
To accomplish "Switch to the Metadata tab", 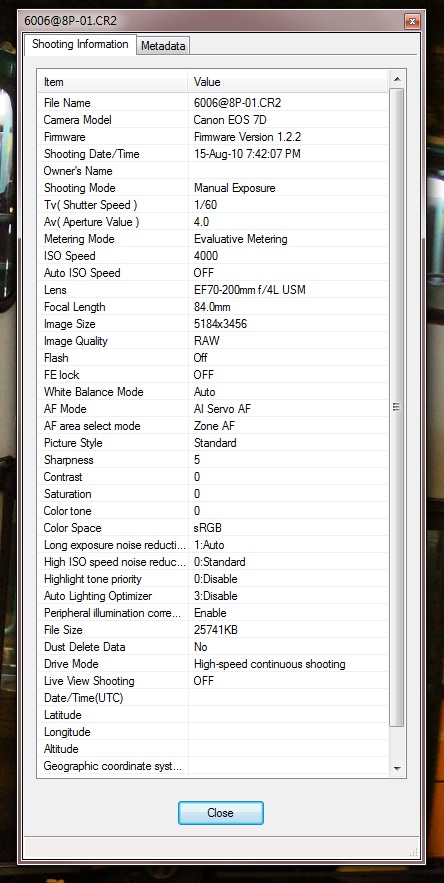I will tap(163, 46).
